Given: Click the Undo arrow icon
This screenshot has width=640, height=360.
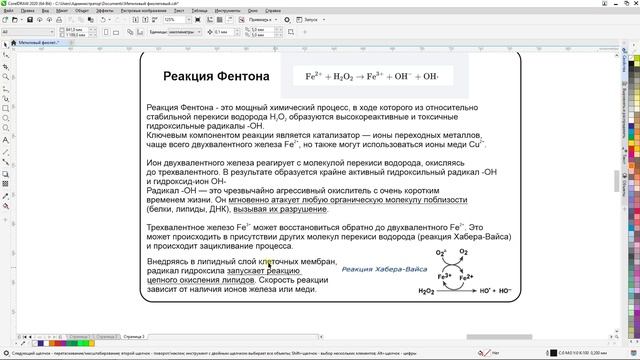Looking at the screenshot, I should pyautogui.click(x=103, y=20).
